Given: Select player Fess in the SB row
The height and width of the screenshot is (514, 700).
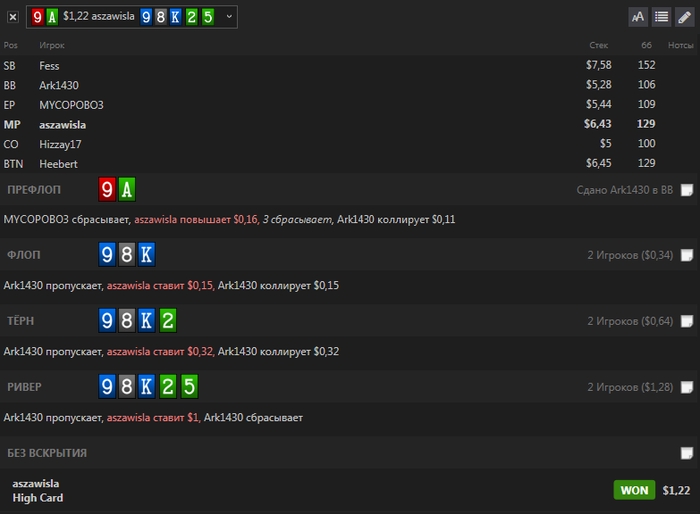Looking at the screenshot, I should (49, 66).
